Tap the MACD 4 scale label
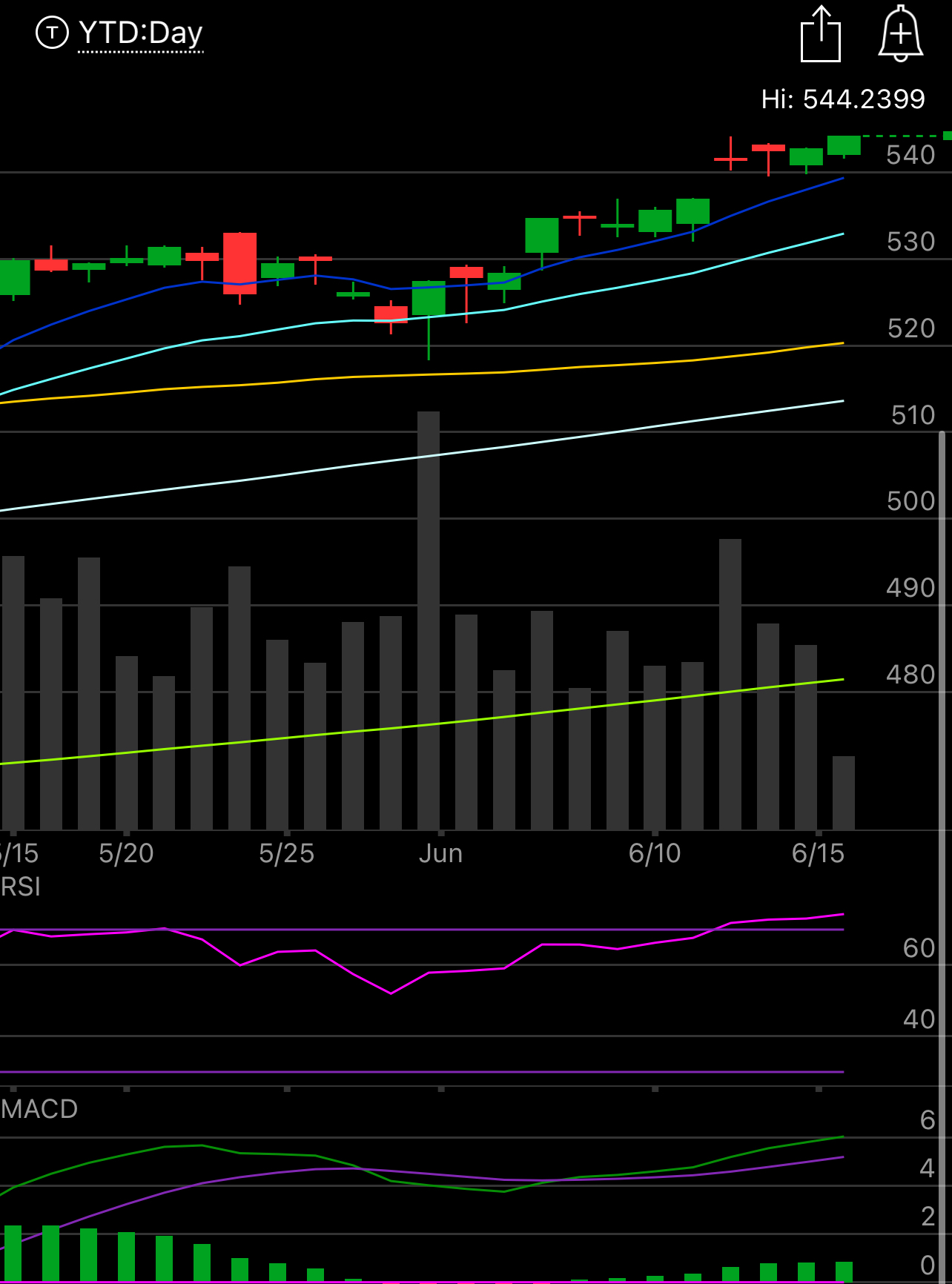 pos(928,1168)
